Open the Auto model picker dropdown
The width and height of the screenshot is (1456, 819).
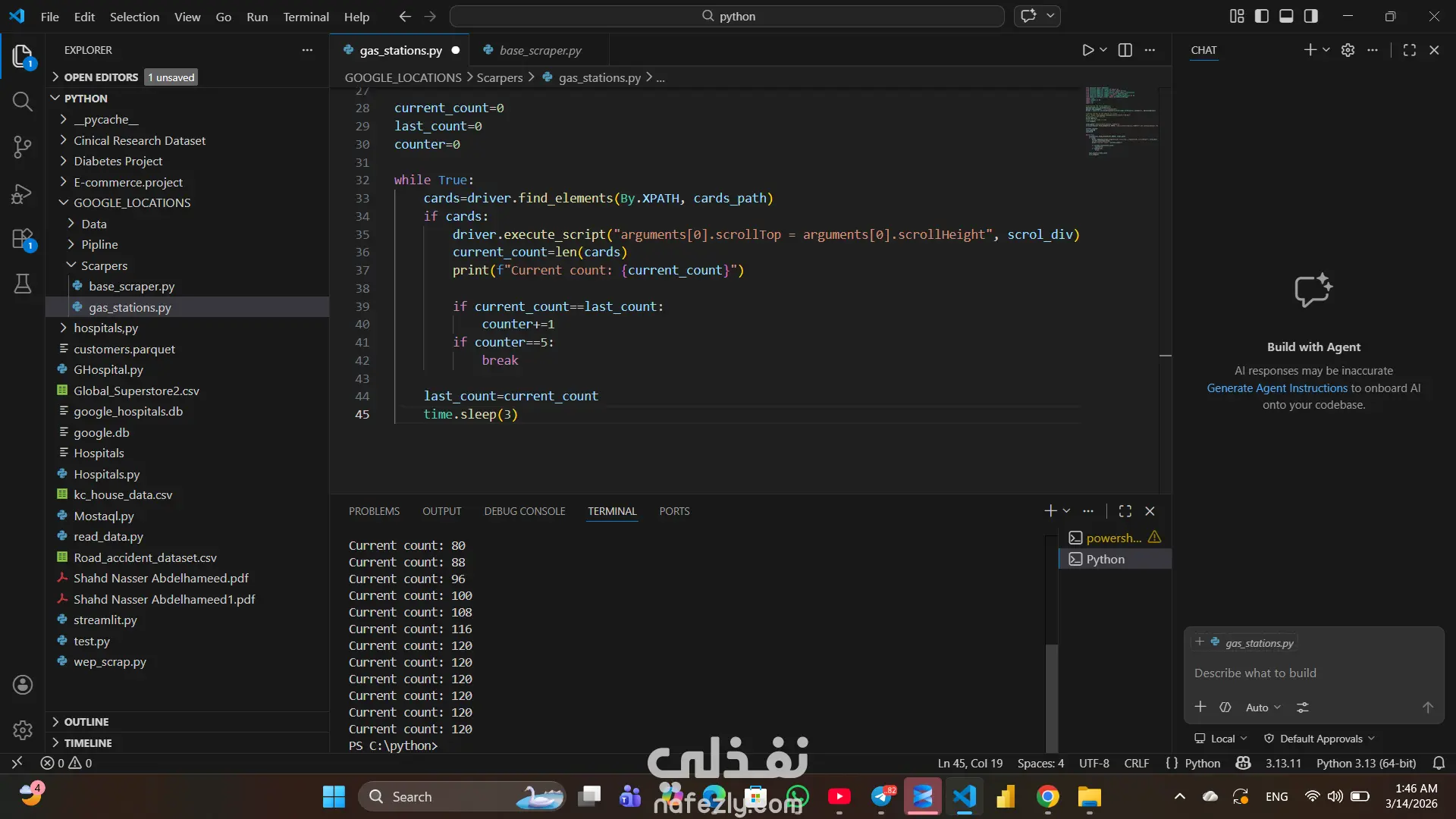pyautogui.click(x=1263, y=708)
